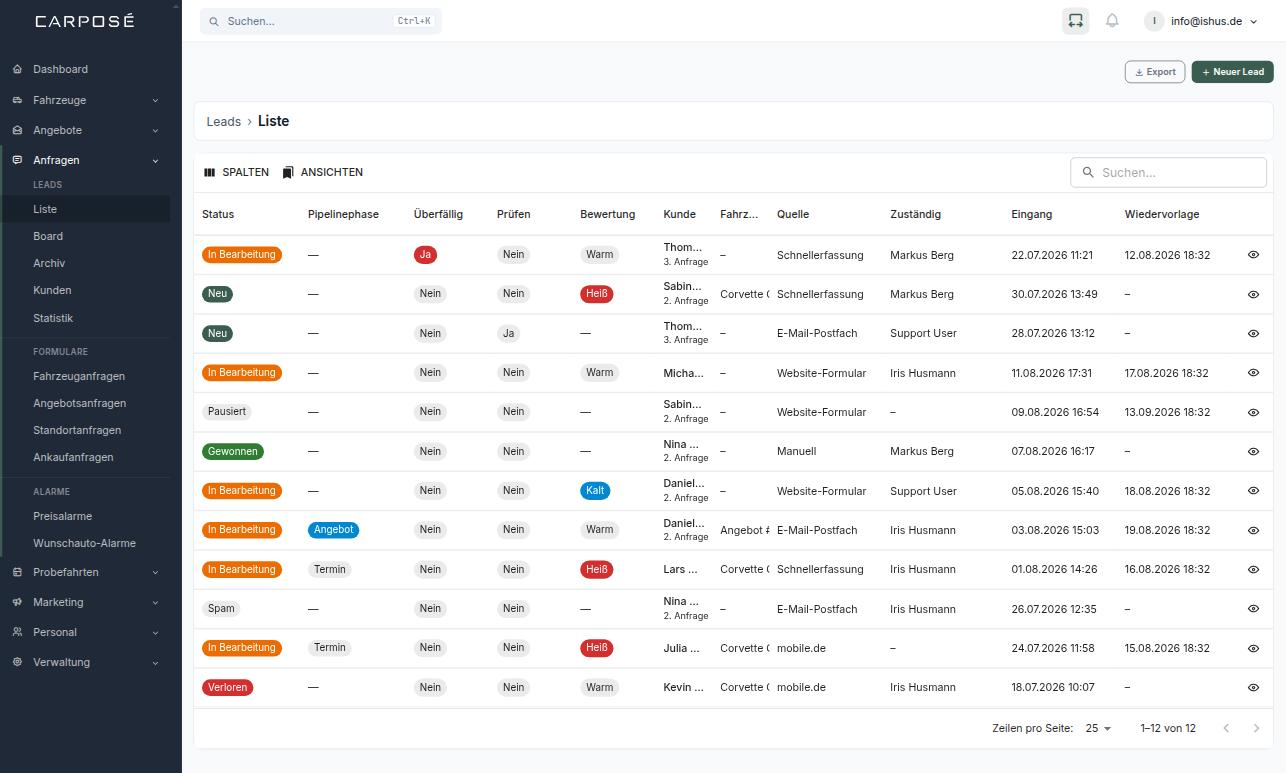Sort by the Status column header

(218, 214)
